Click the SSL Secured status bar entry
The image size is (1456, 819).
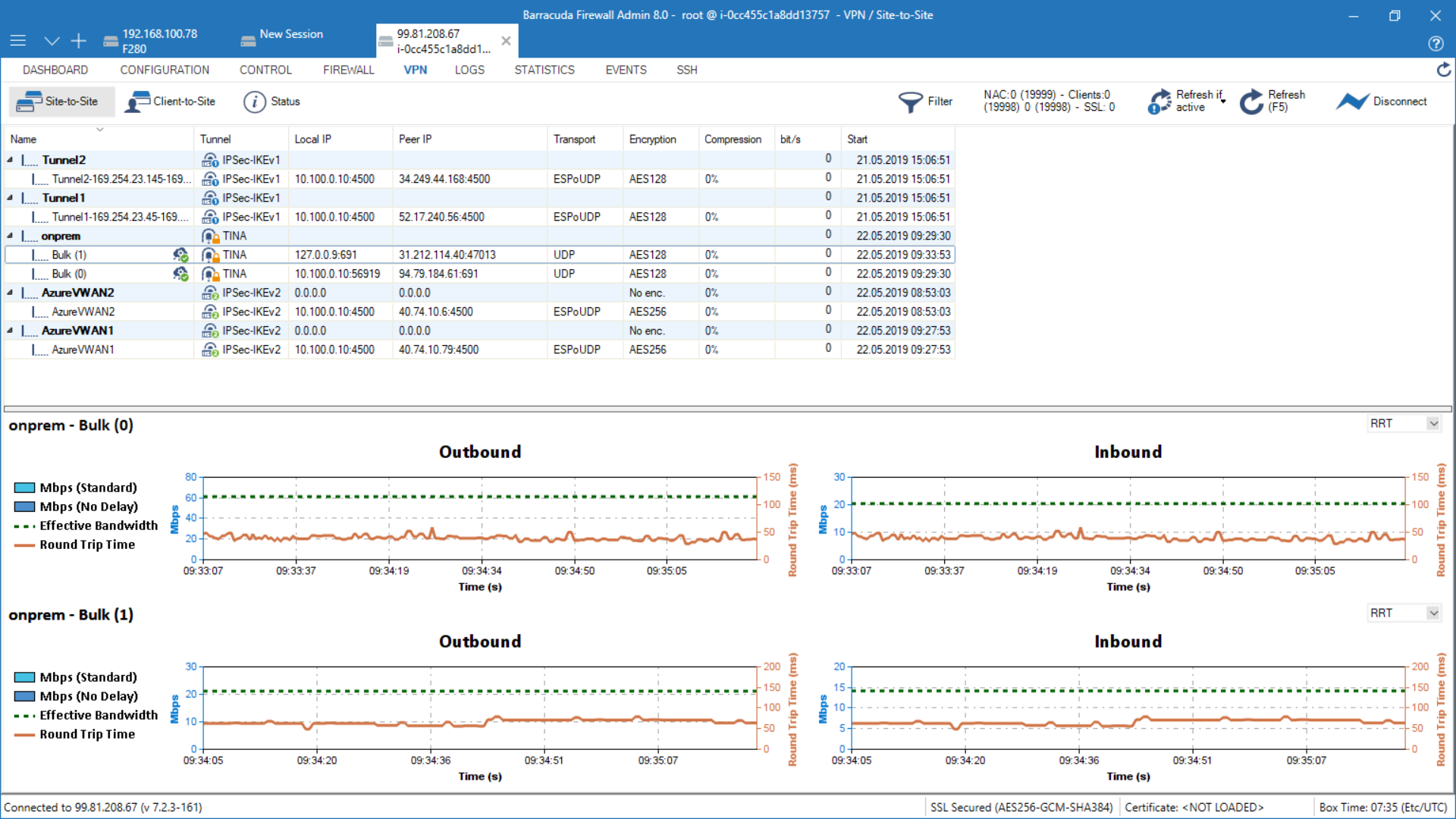click(x=1021, y=808)
